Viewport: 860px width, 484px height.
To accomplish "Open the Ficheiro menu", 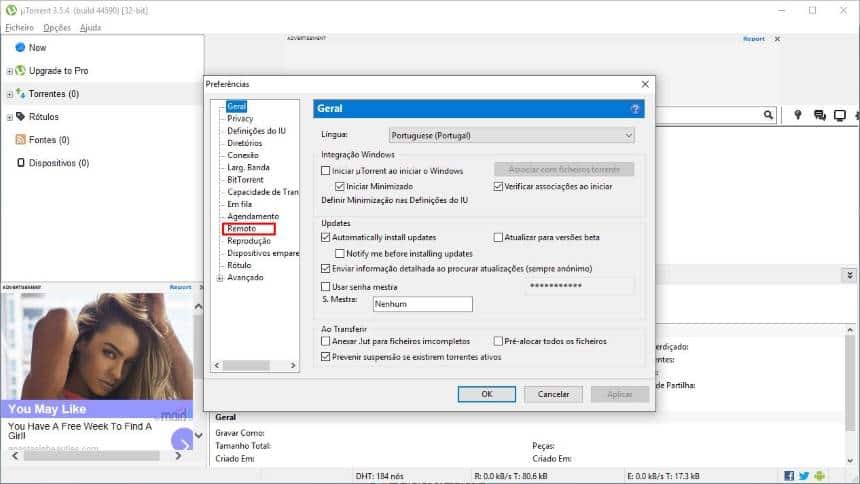I will (19, 27).
